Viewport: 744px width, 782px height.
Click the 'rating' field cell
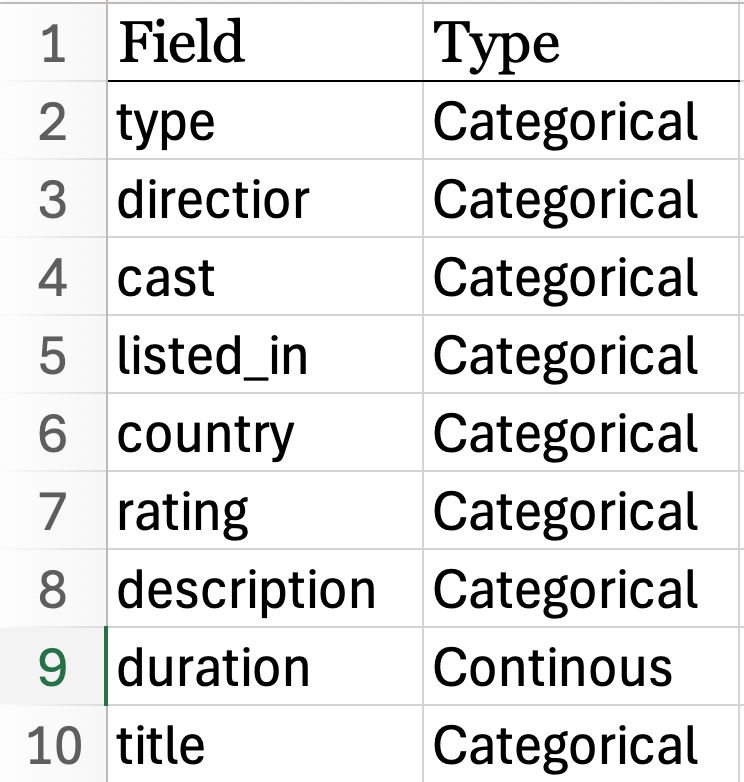click(264, 512)
